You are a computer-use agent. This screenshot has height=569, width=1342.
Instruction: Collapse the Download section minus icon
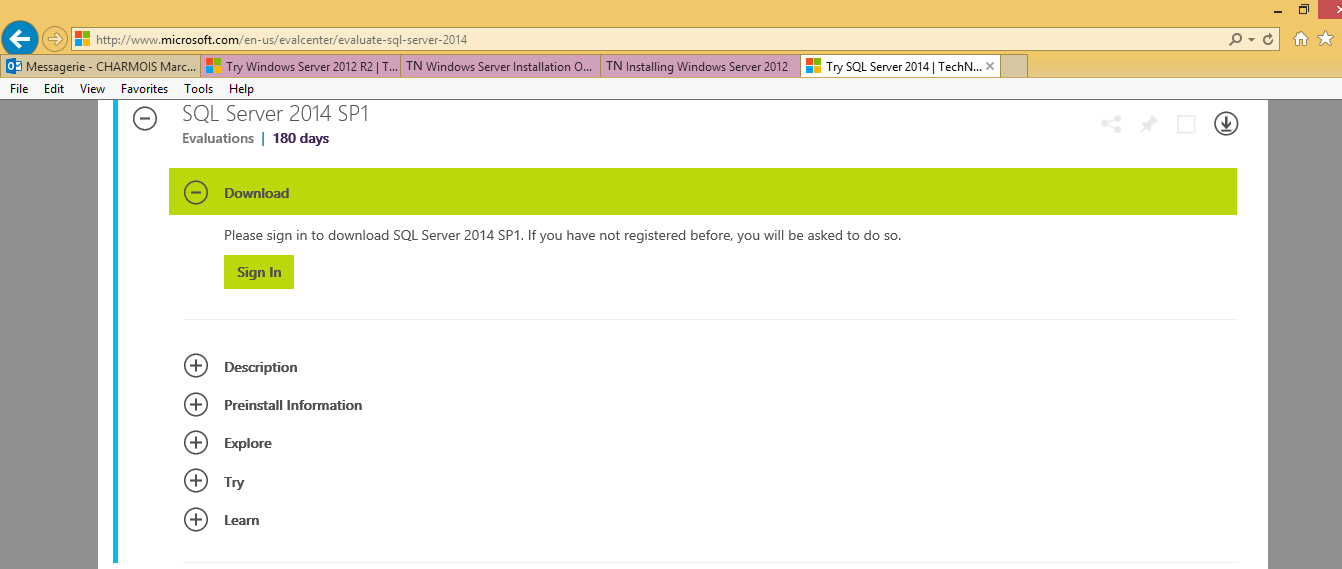point(196,193)
